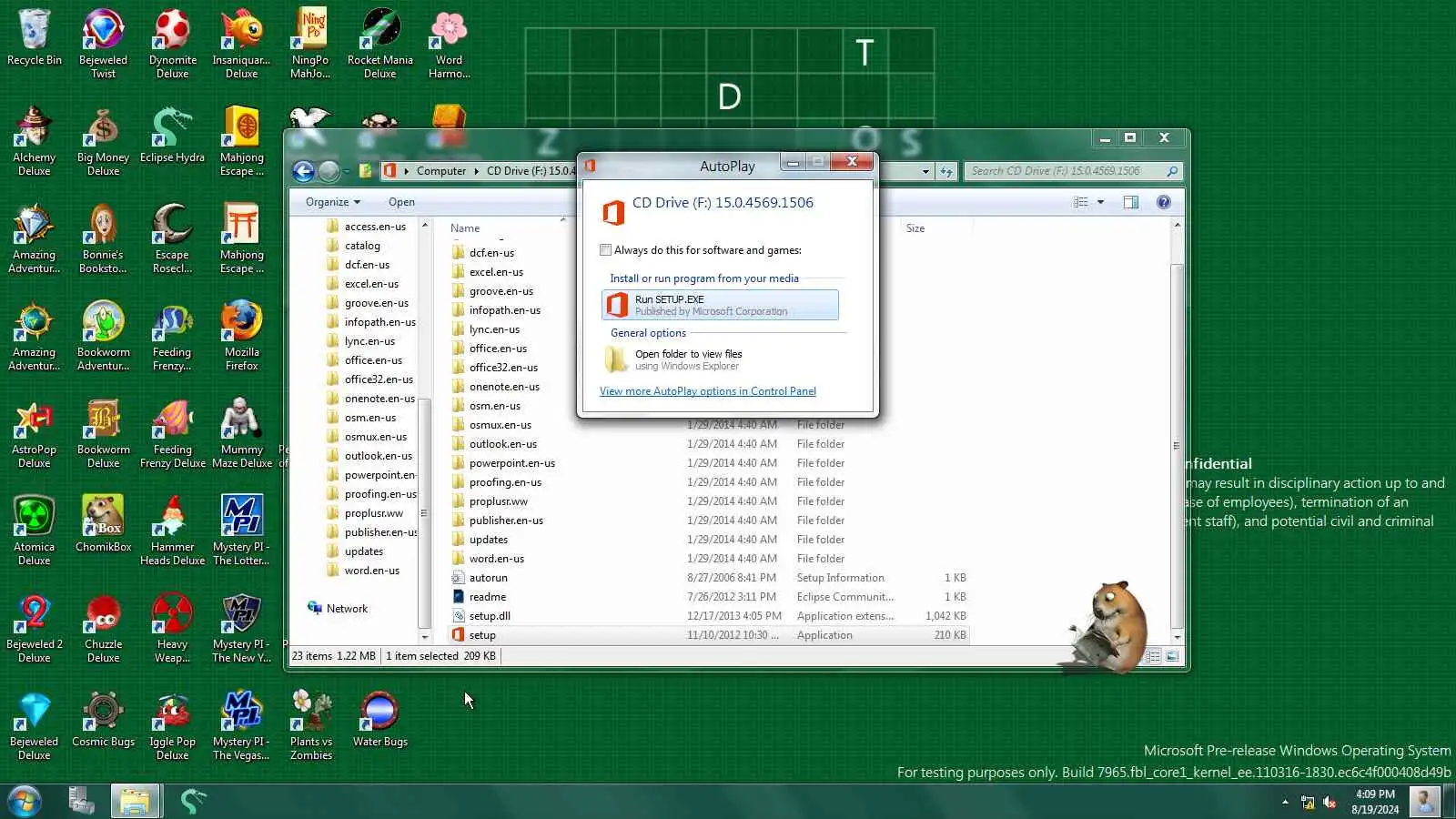Select the NingPo MahJong desktop icon
This screenshot has width=1456, height=819.
pos(310,44)
